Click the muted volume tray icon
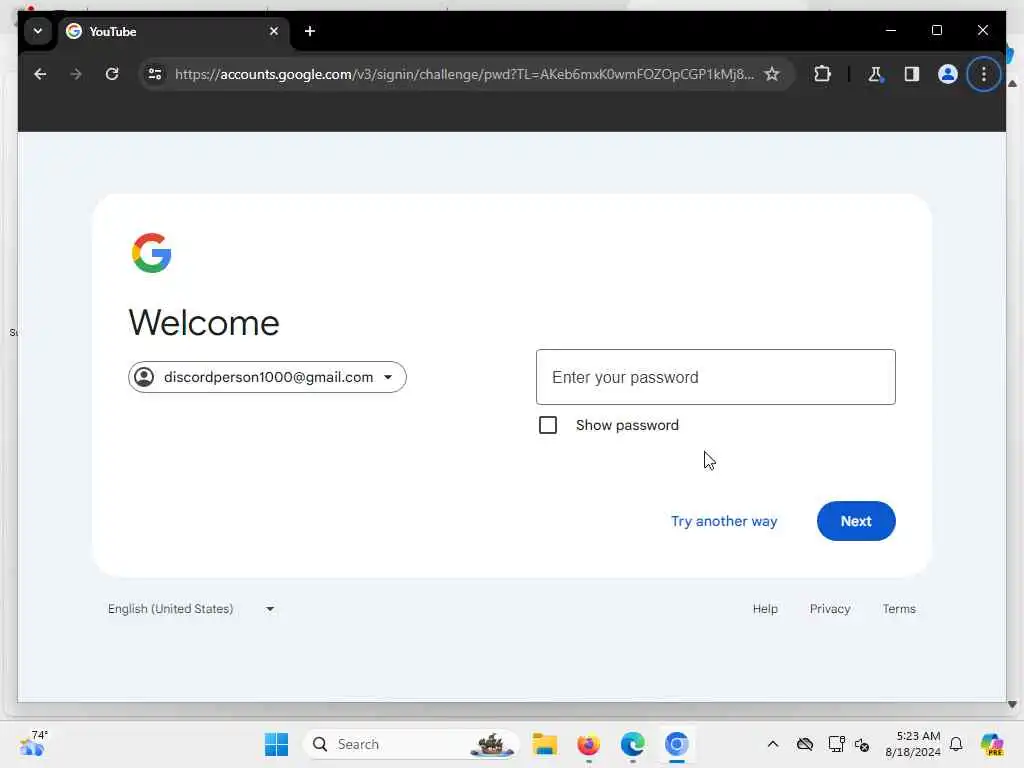The height and width of the screenshot is (768, 1024). [x=862, y=744]
